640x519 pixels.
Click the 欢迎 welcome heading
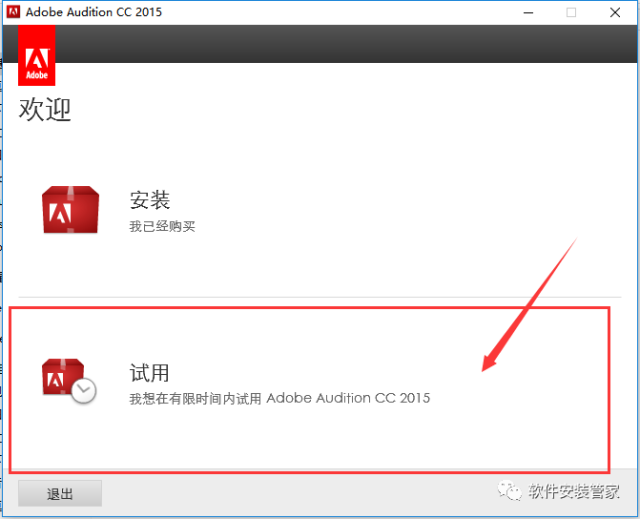coord(45,109)
